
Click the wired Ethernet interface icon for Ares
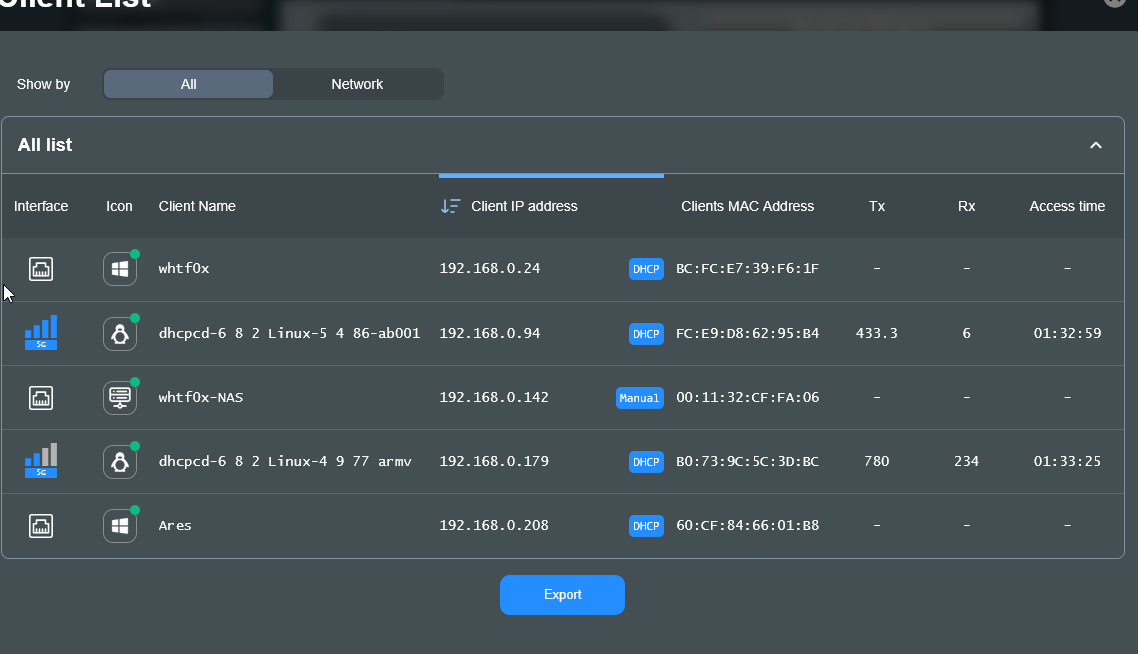point(41,525)
